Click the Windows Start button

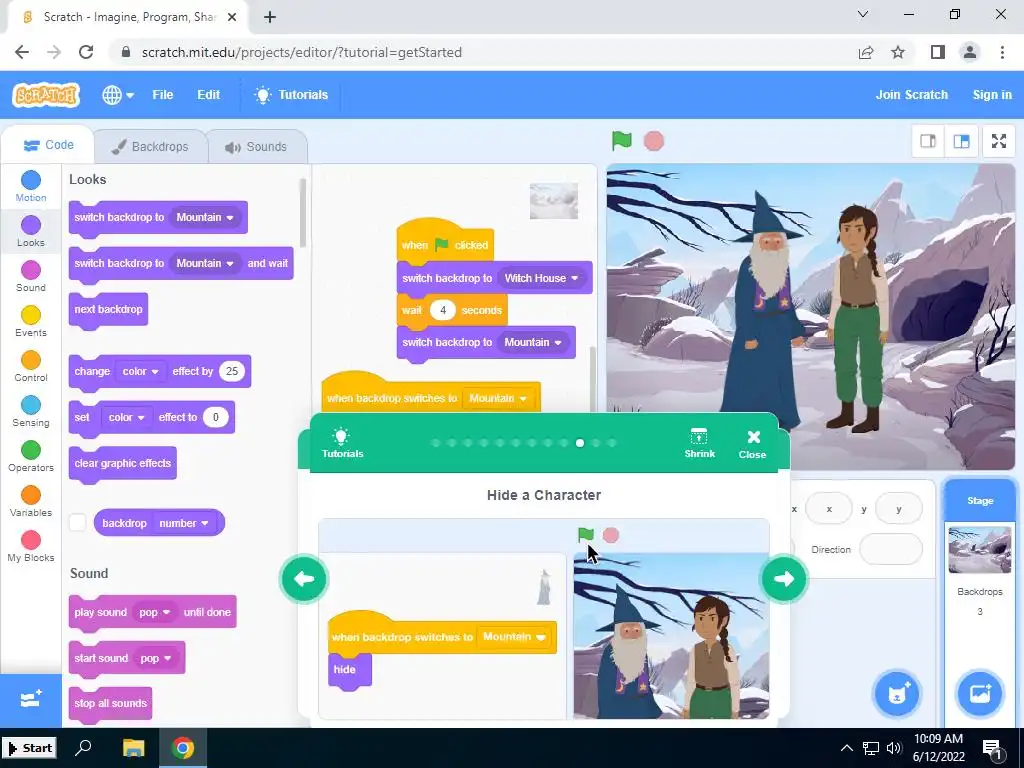29,748
